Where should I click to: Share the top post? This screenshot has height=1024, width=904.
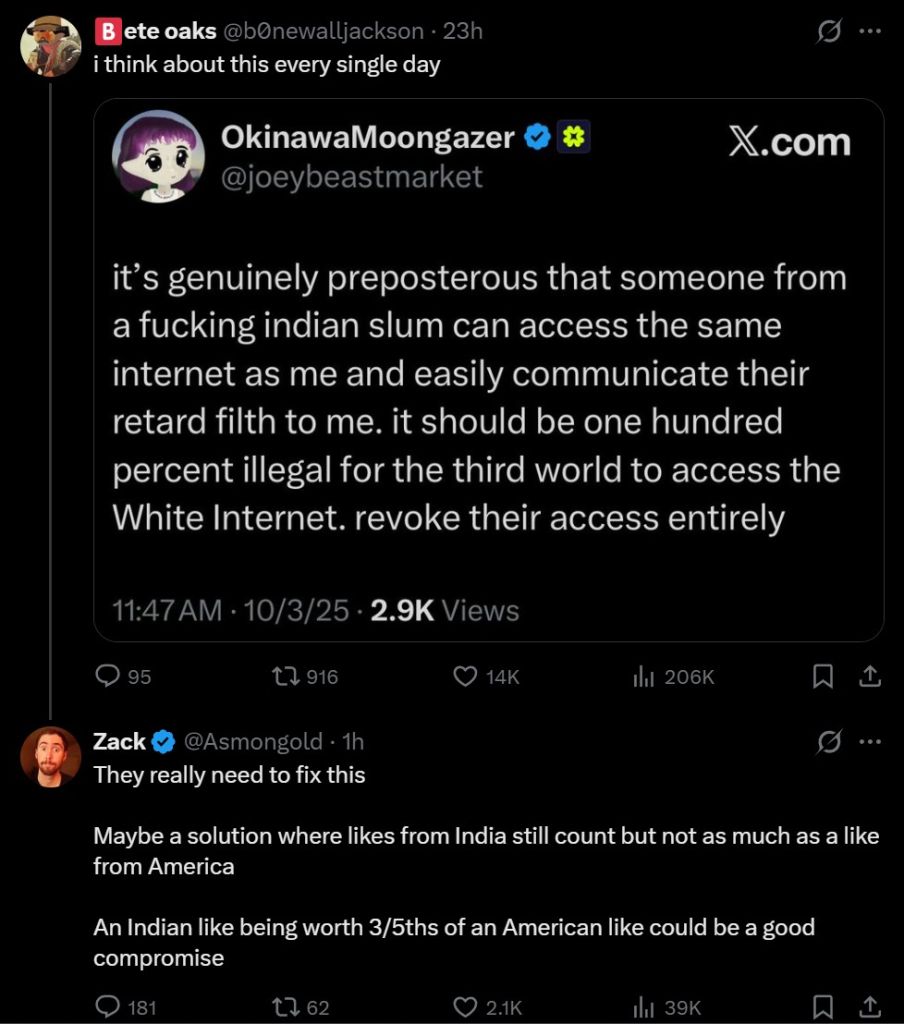(870, 677)
